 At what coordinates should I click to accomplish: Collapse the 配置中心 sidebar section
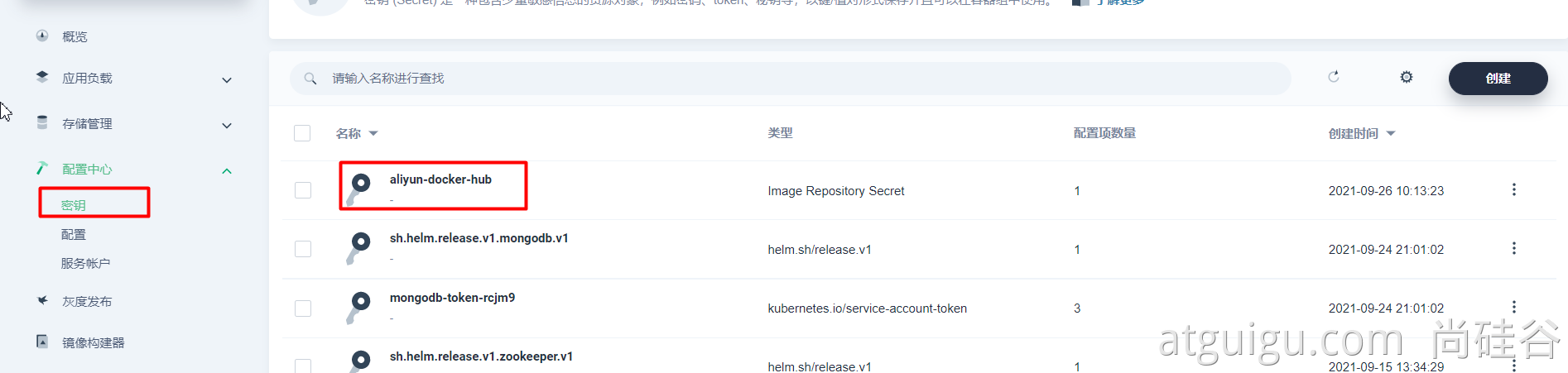[x=227, y=171]
